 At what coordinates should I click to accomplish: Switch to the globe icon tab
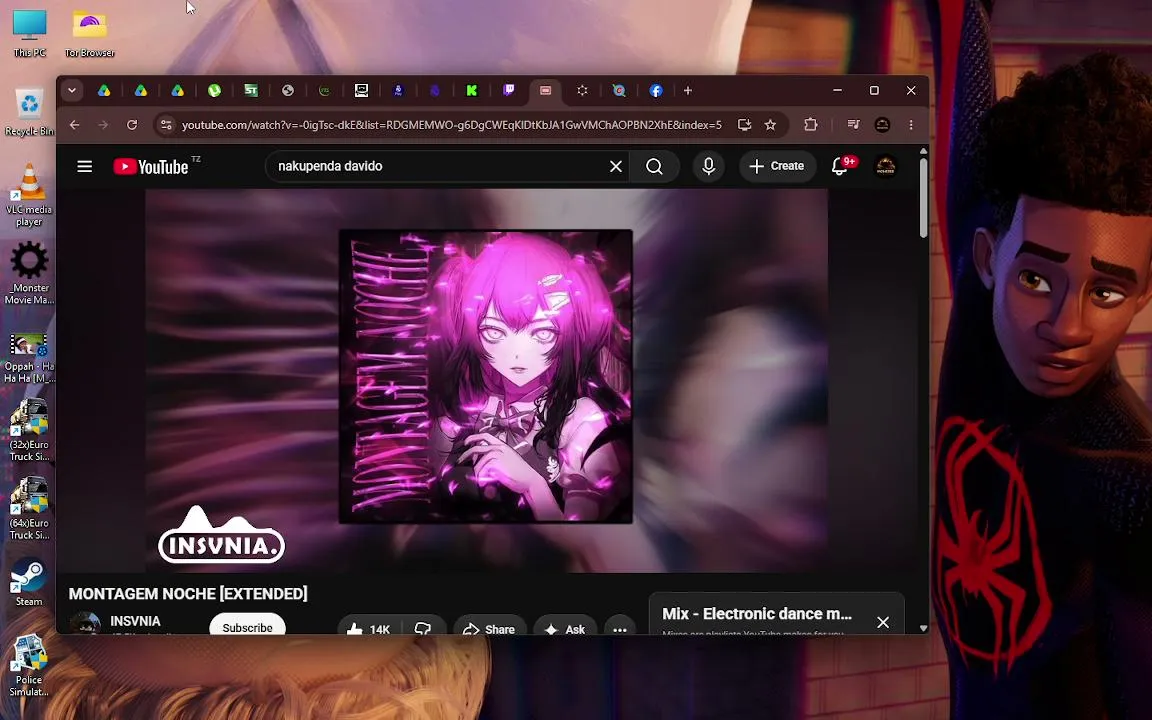288,90
